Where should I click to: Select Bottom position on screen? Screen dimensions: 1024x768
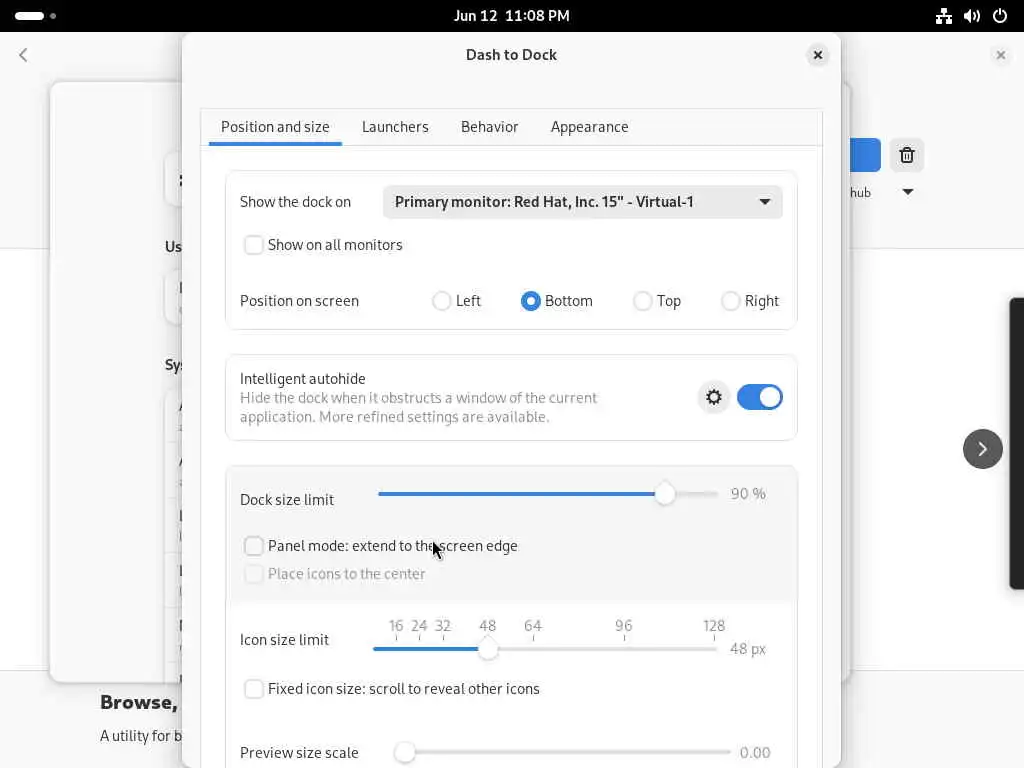click(530, 301)
